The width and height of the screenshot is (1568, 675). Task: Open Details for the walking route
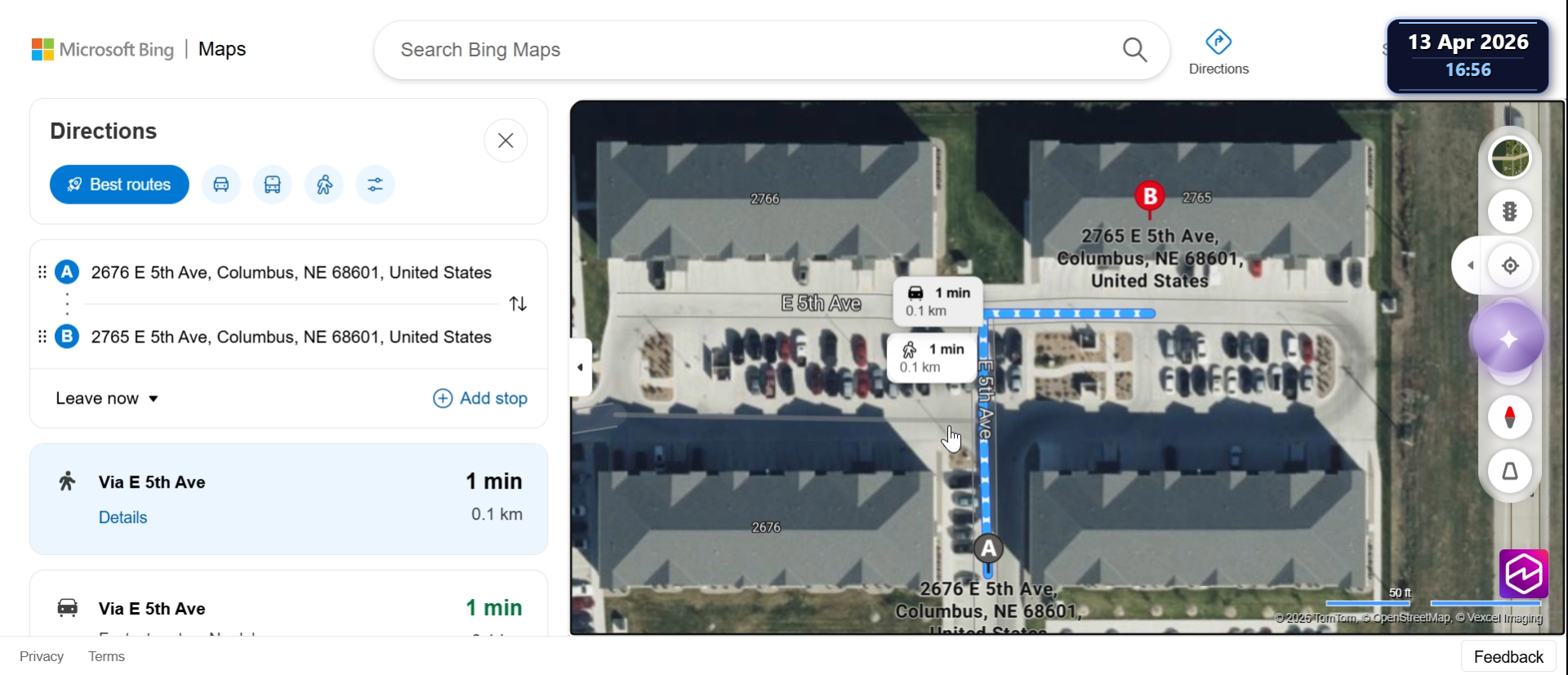coord(123,517)
